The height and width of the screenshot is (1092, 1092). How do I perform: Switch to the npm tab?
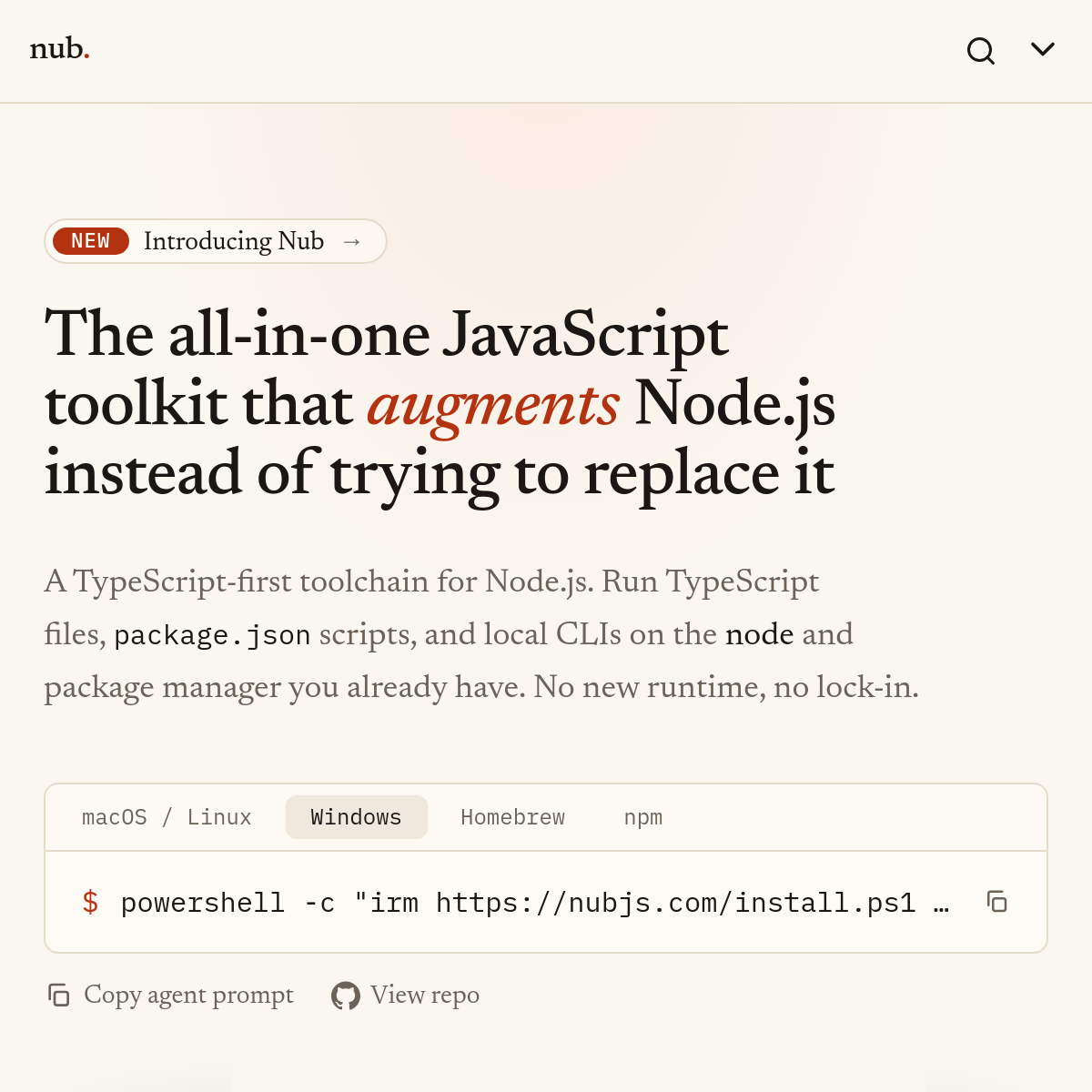tap(643, 817)
